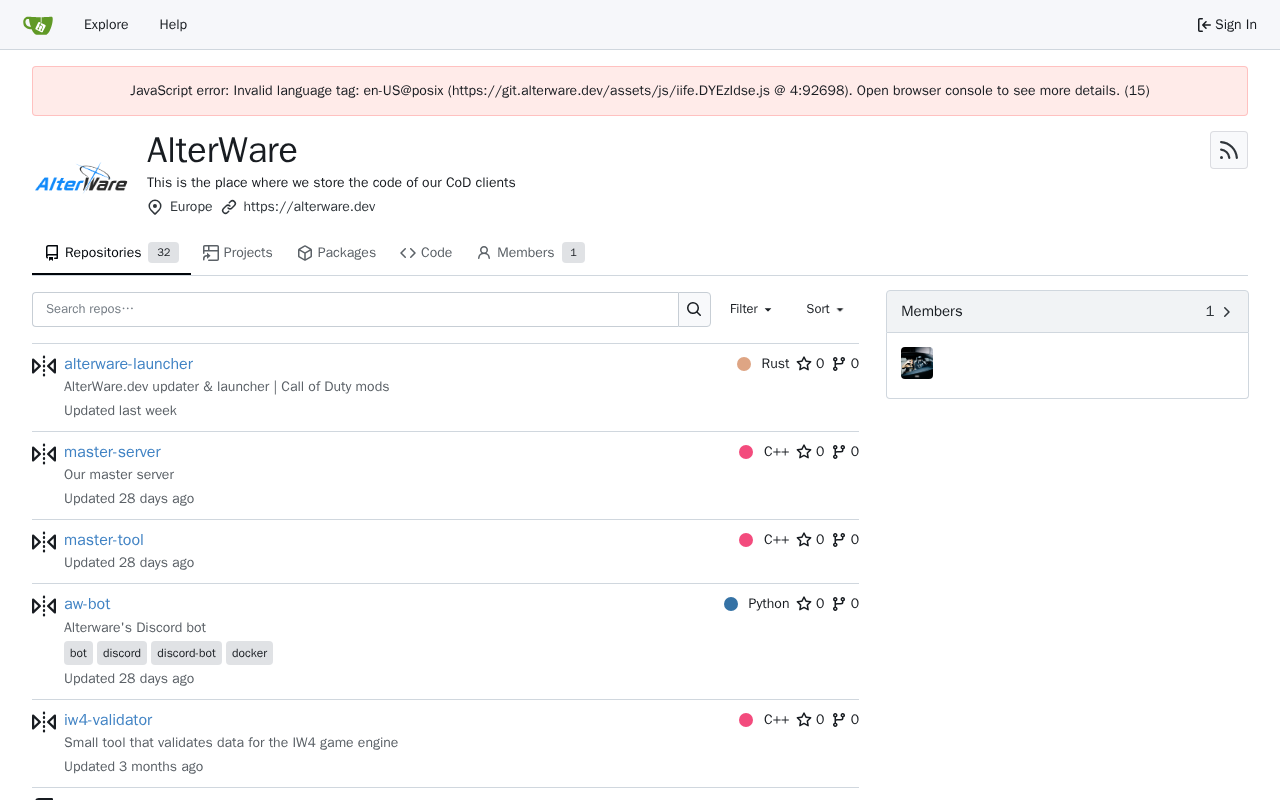Visit the https://alterware.dev website link
Viewport: 1280px width, 800px height.
click(309, 207)
